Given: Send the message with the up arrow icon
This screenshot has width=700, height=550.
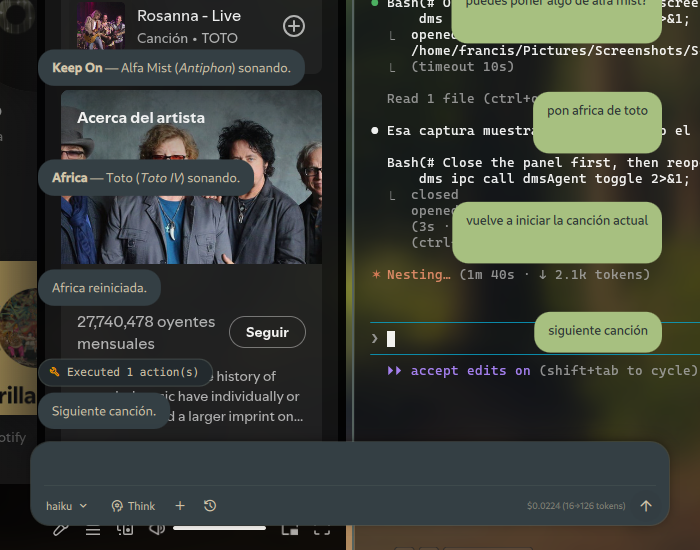Looking at the screenshot, I should (x=646, y=506).
